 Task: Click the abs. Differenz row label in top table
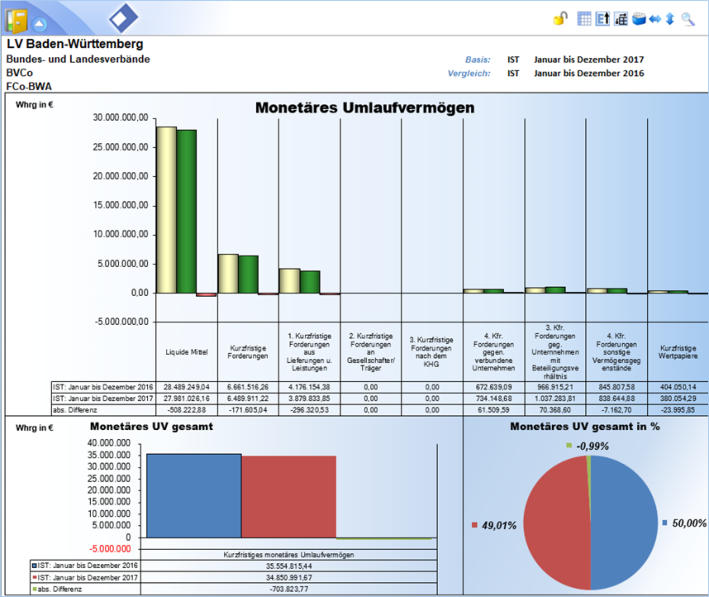point(78,409)
